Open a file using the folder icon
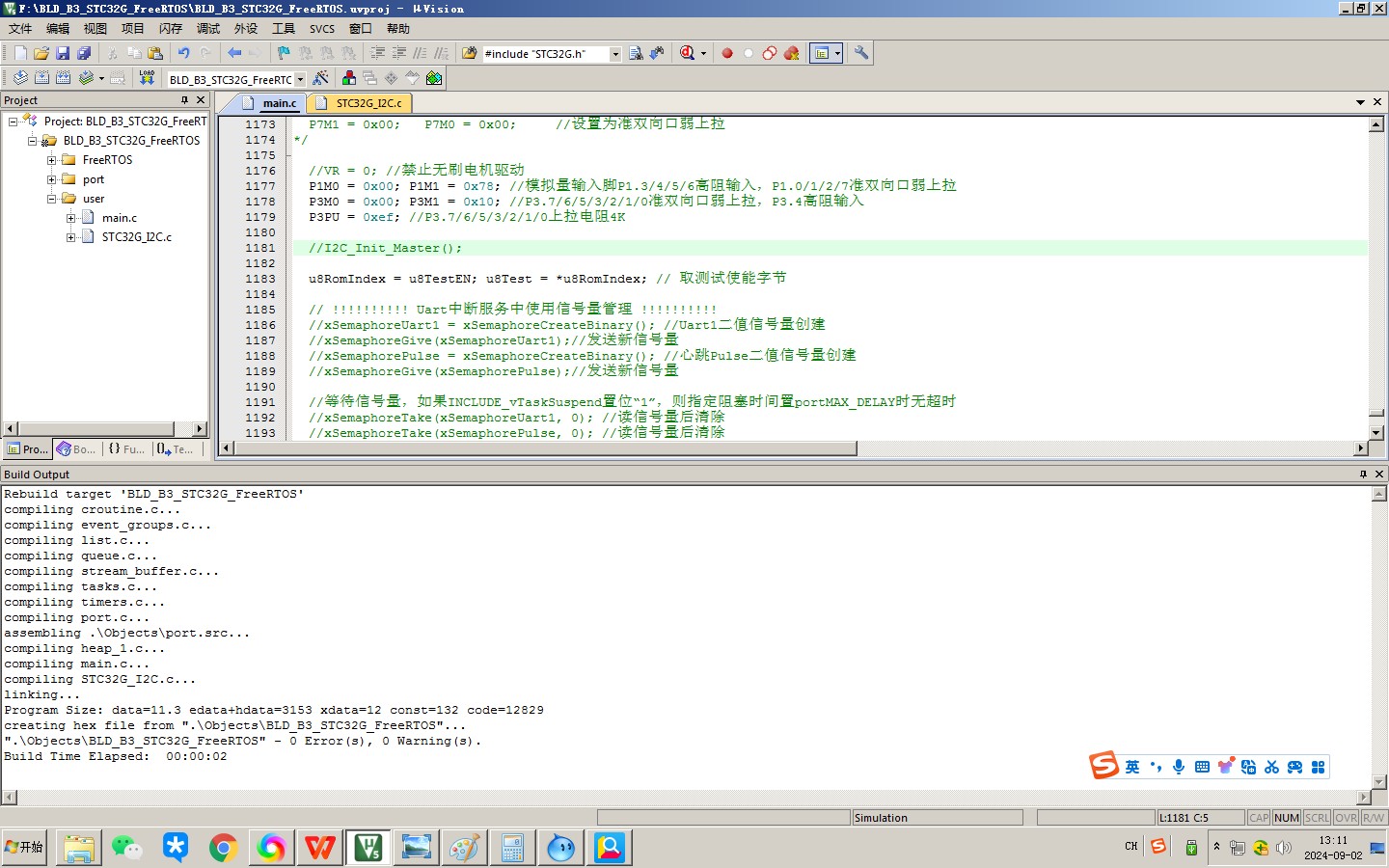 (41, 53)
